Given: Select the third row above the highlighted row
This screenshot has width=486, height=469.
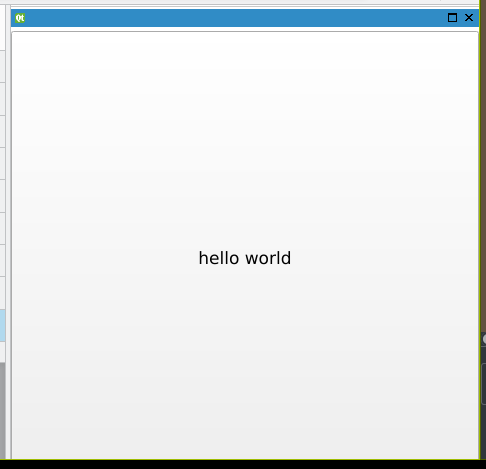Looking at the screenshot, I should click(2, 228).
